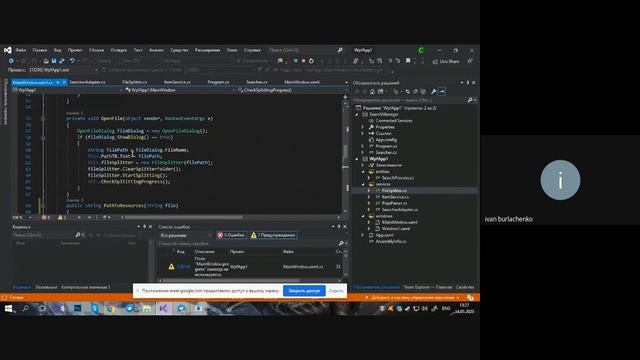Click the Undo toolbar icon

(72, 61)
